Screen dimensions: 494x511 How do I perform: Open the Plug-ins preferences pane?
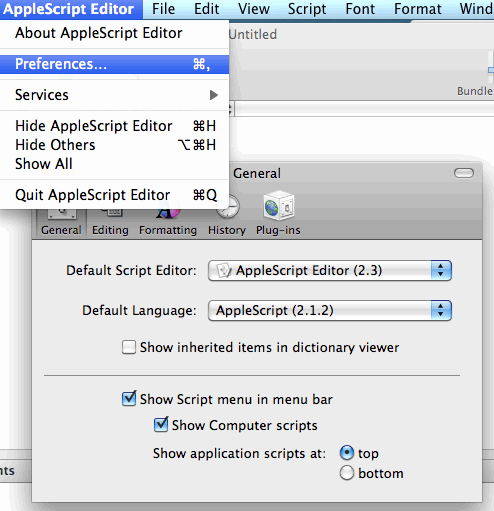(278, 213)
